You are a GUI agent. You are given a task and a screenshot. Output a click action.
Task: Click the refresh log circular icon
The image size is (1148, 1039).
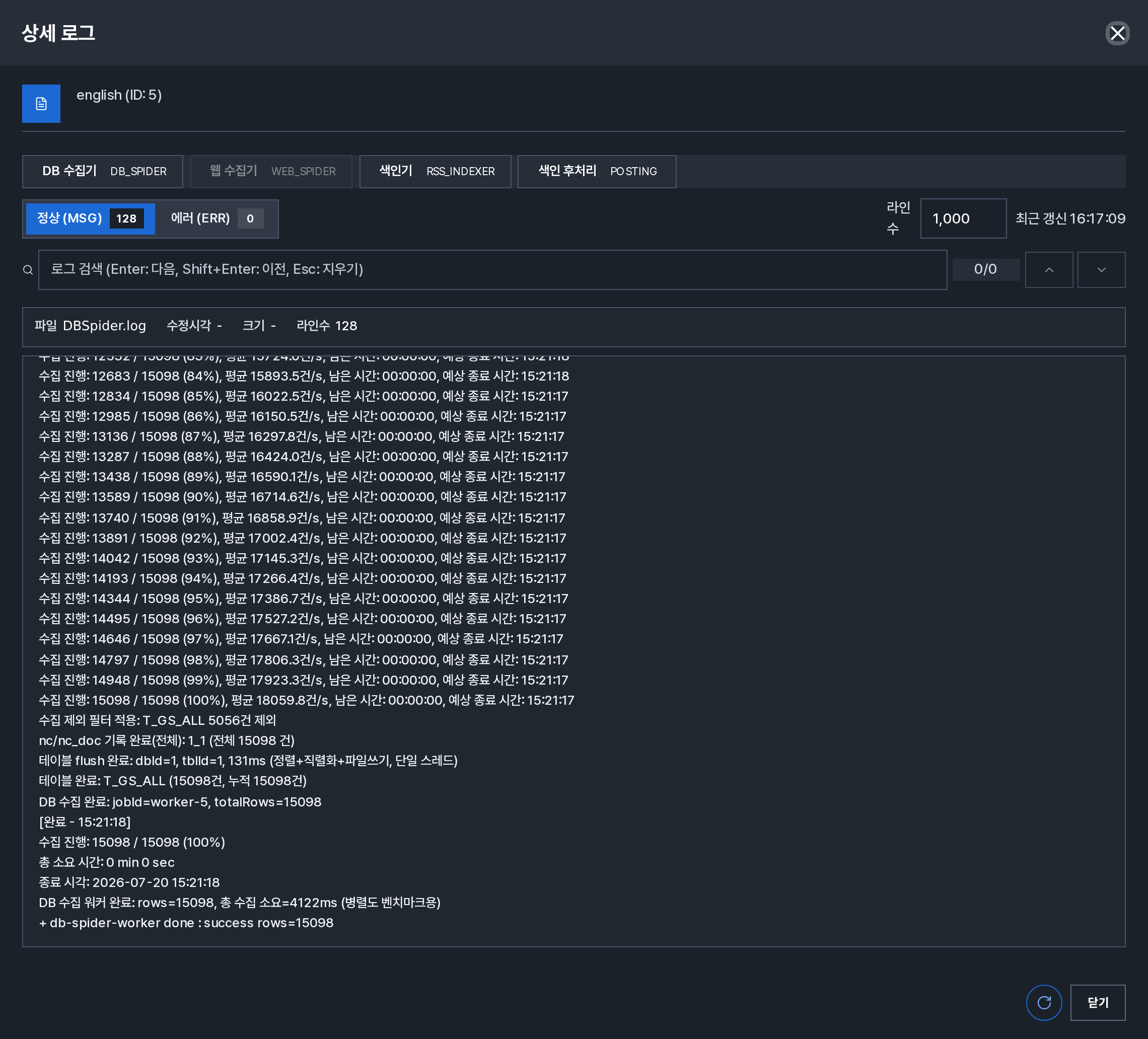click(1043, 1003)
